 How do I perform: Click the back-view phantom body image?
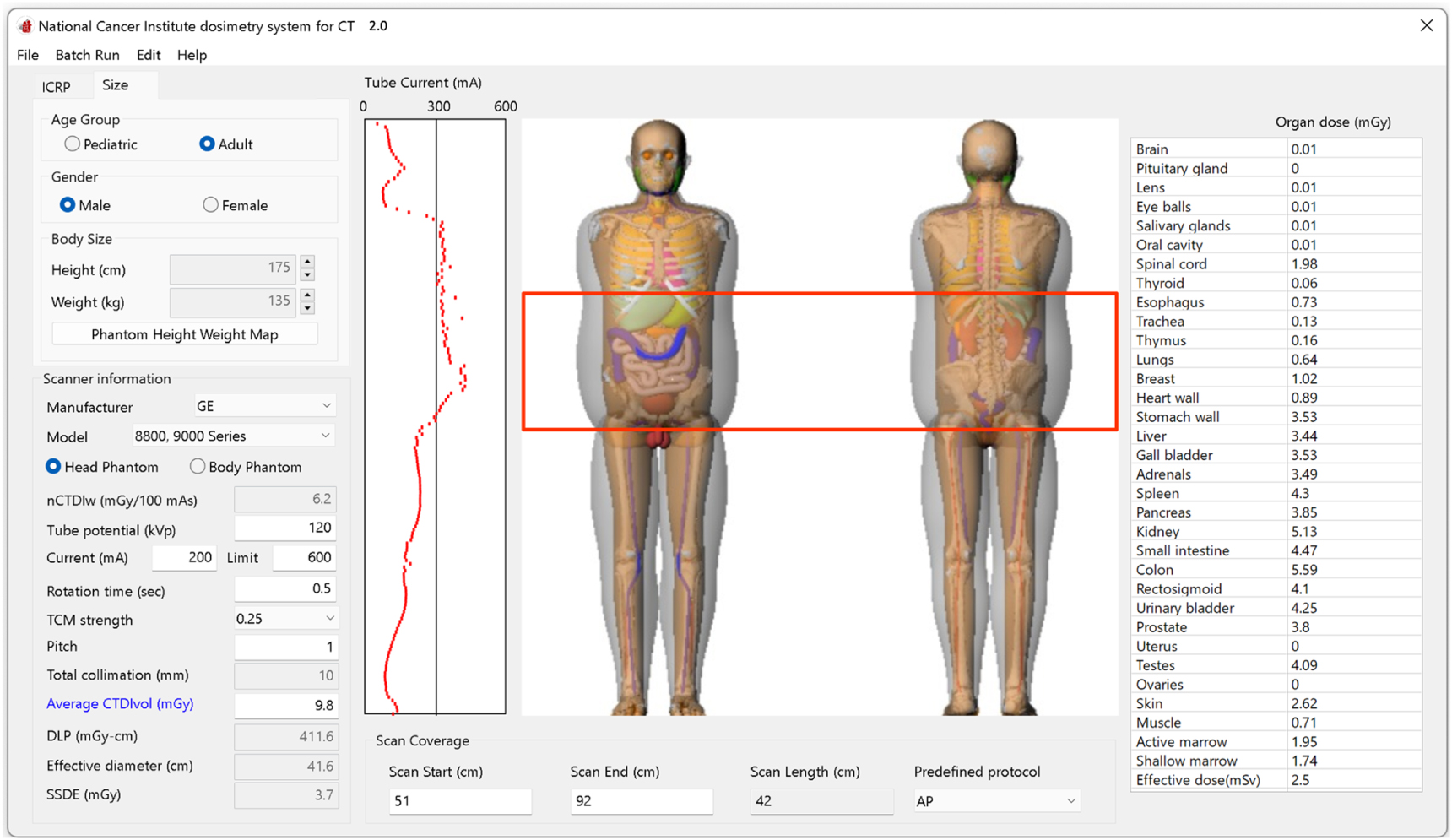(989, 416)
